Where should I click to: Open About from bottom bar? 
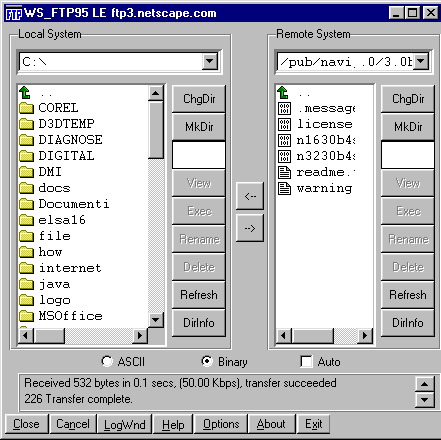coord(272,424)
